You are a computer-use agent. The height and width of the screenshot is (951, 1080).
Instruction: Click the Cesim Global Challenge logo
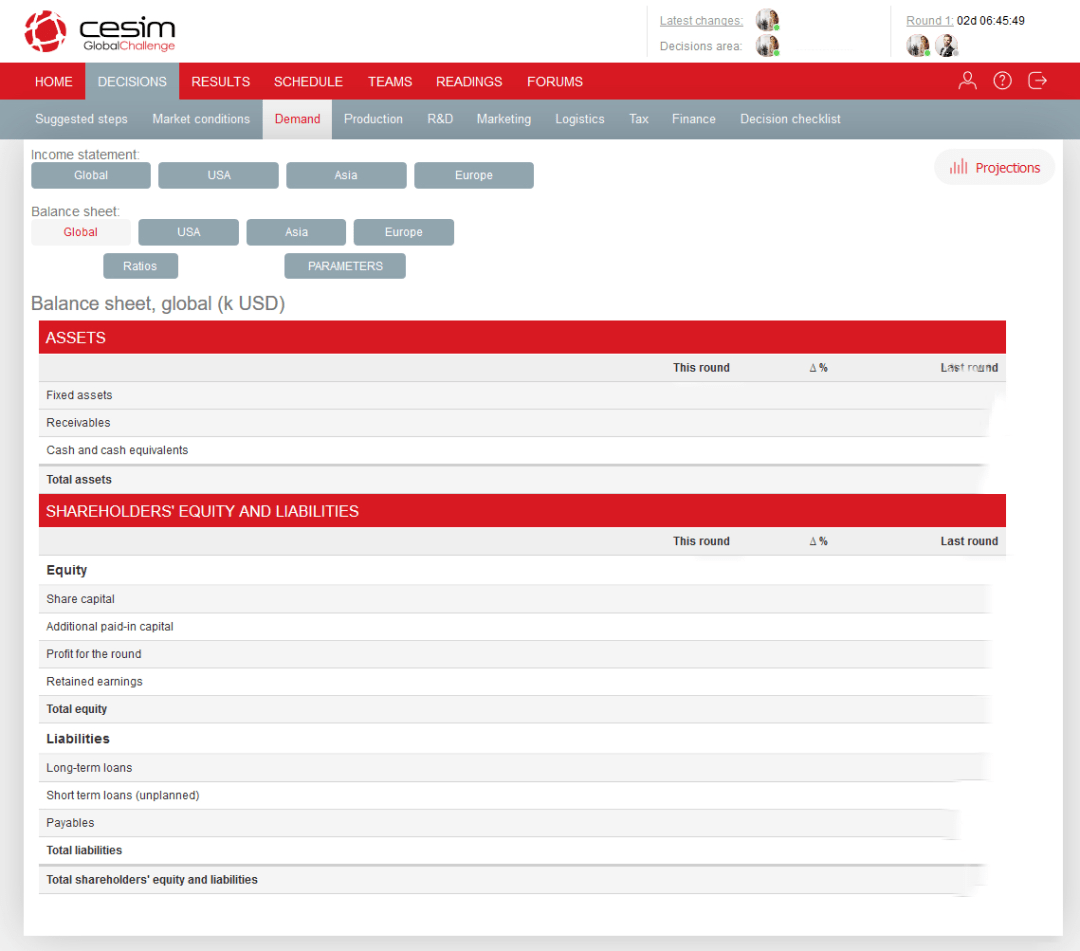(100, 31)
